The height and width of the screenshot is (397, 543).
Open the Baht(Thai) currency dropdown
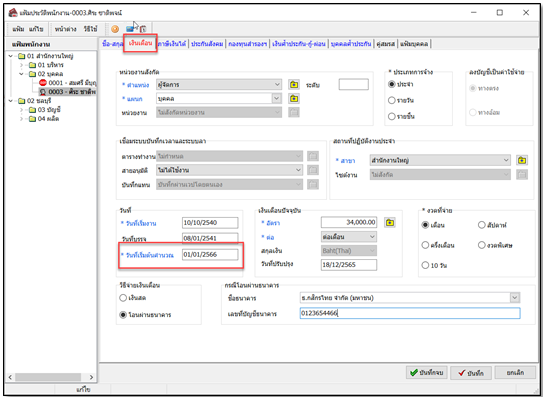click(x=349, y=250)
